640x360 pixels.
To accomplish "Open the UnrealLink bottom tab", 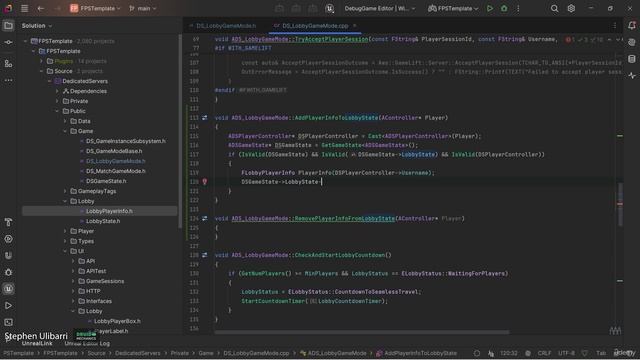I will point(37,344).
